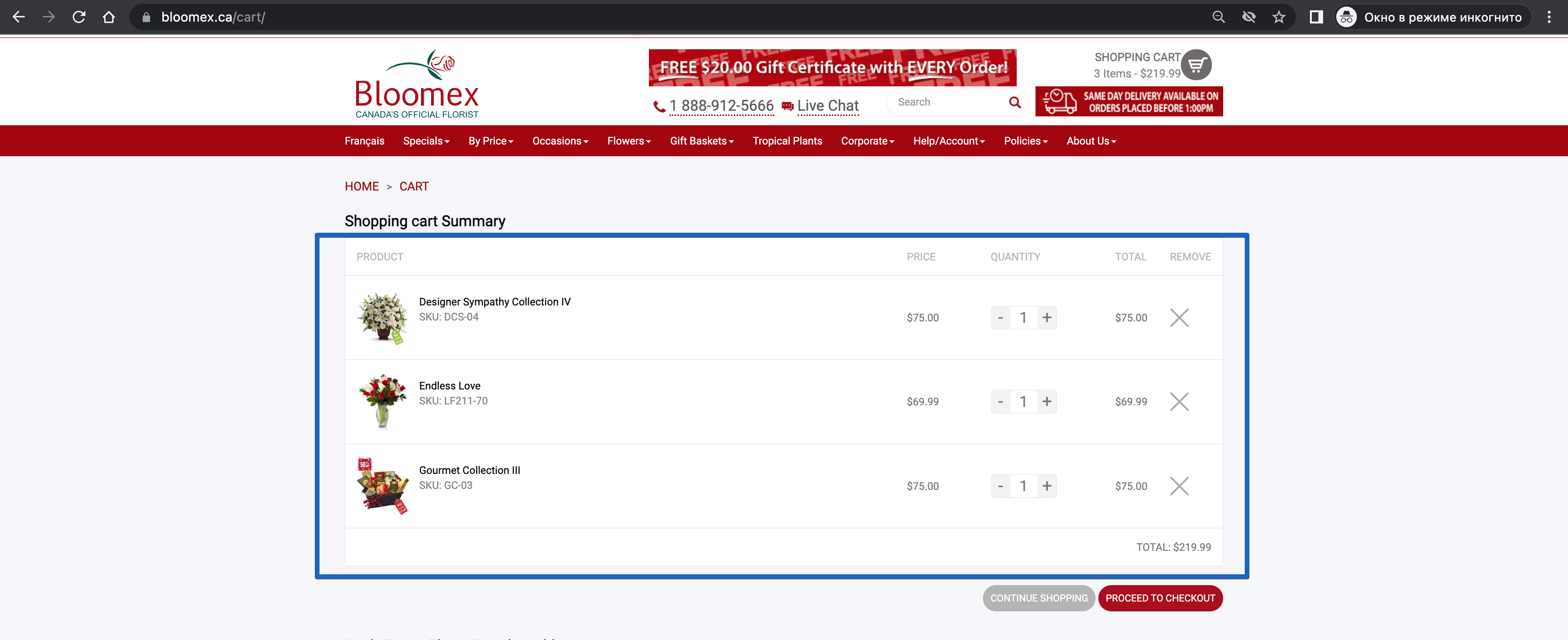The height and width of the screenshot is (640, 1568).
Task: Click Endless Love row total $69.99
Action: (1131, 401)
